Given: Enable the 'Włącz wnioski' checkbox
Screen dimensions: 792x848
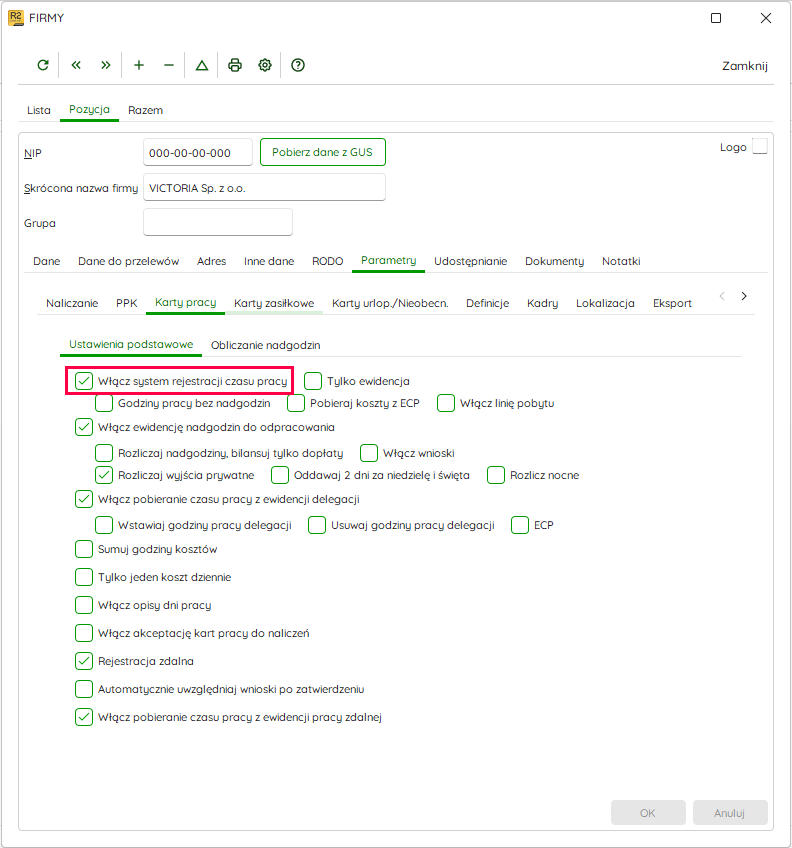Looking at the screenshot, I should click(369, 453).
